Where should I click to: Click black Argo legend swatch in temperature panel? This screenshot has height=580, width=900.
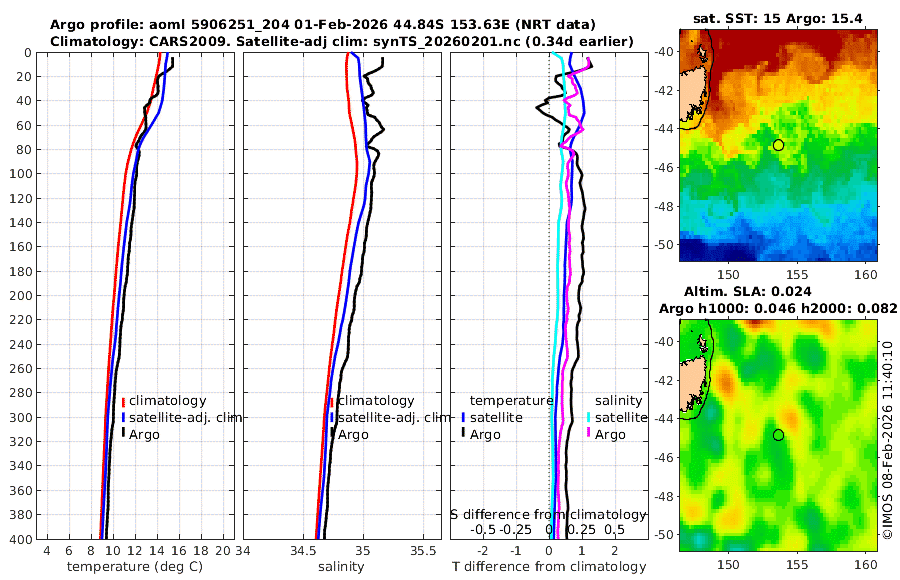pos(123,434)
